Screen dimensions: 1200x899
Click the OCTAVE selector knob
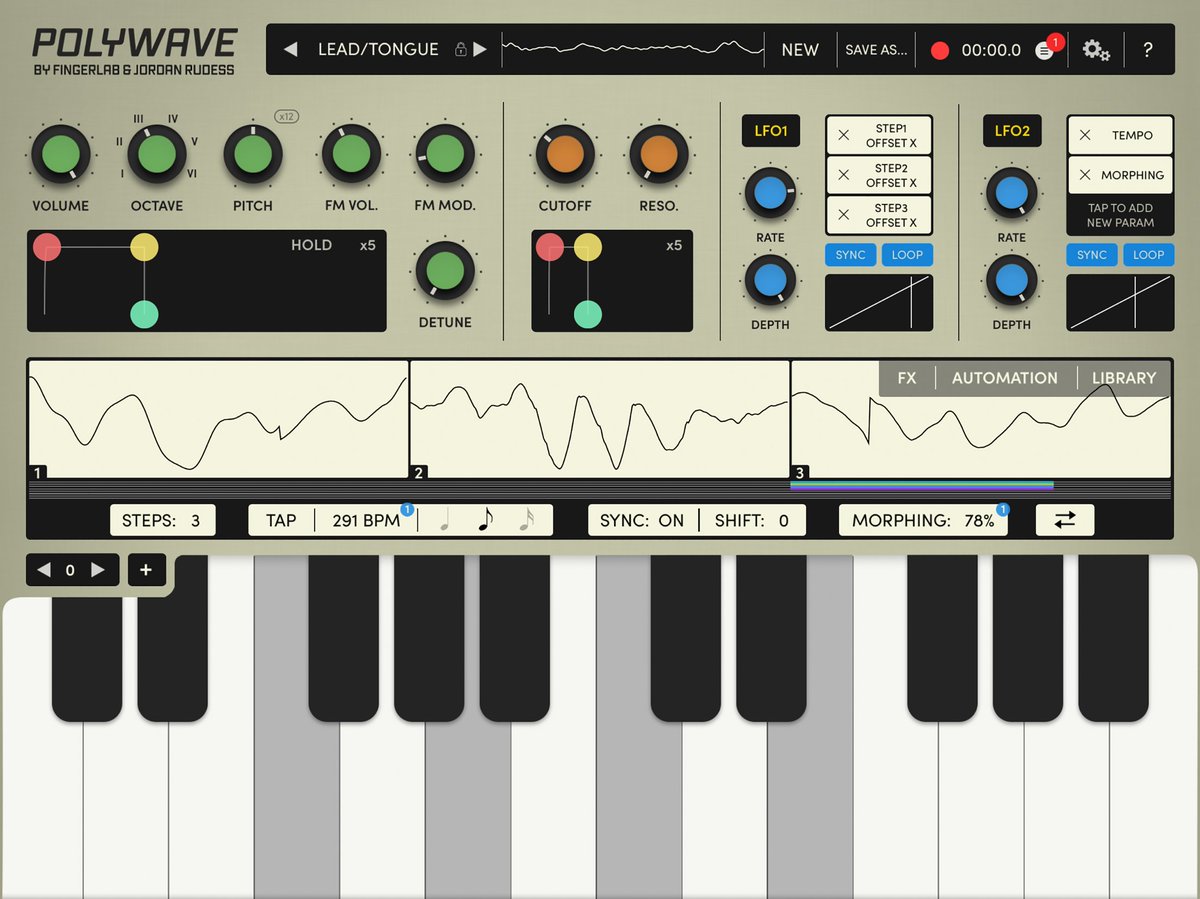click(x=156, y=154)
